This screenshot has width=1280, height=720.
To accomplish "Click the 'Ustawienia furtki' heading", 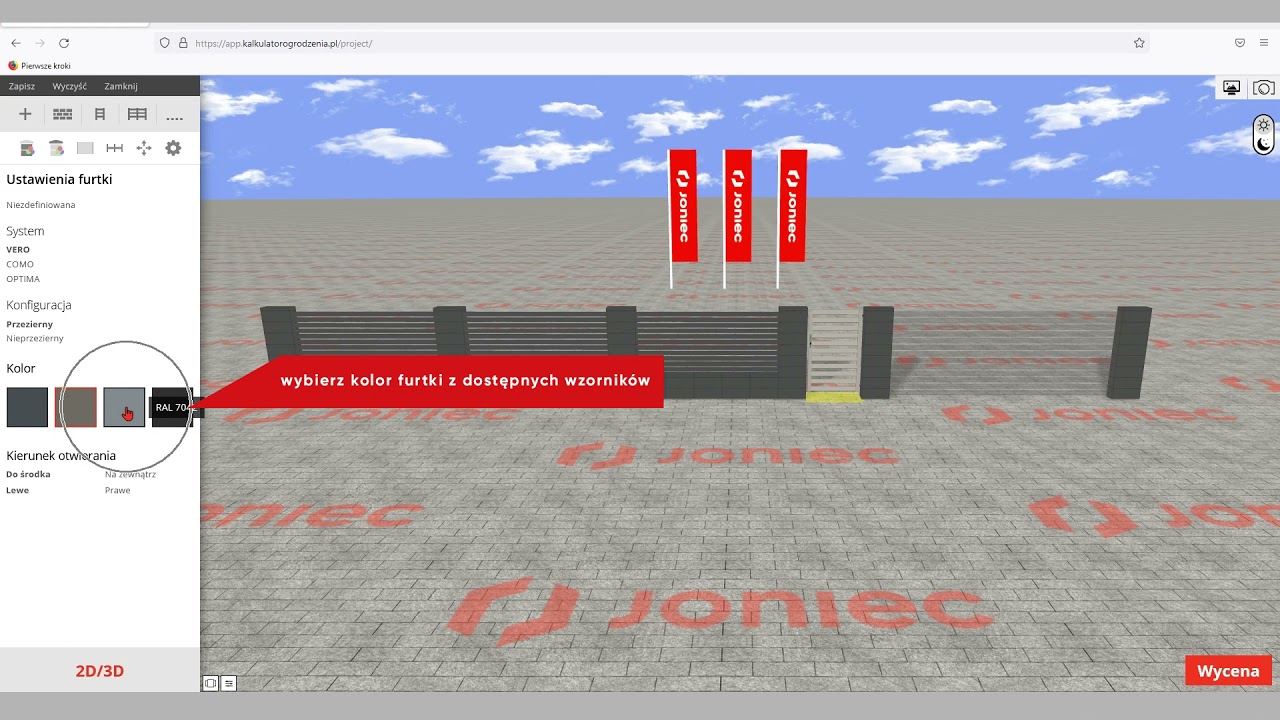I will point(59,180).
